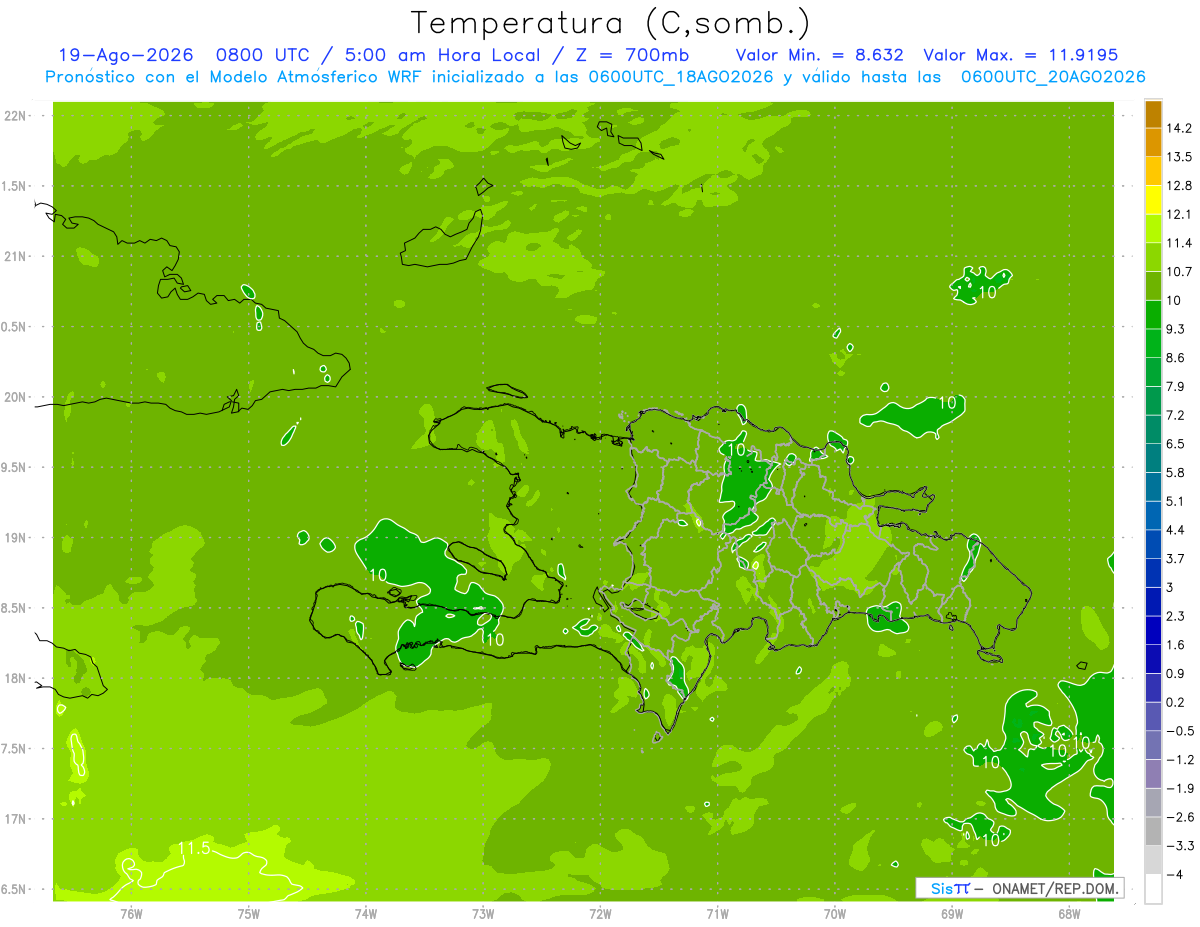Click the '75W' longitude label
1200x927 pixels.
[249, 913]
